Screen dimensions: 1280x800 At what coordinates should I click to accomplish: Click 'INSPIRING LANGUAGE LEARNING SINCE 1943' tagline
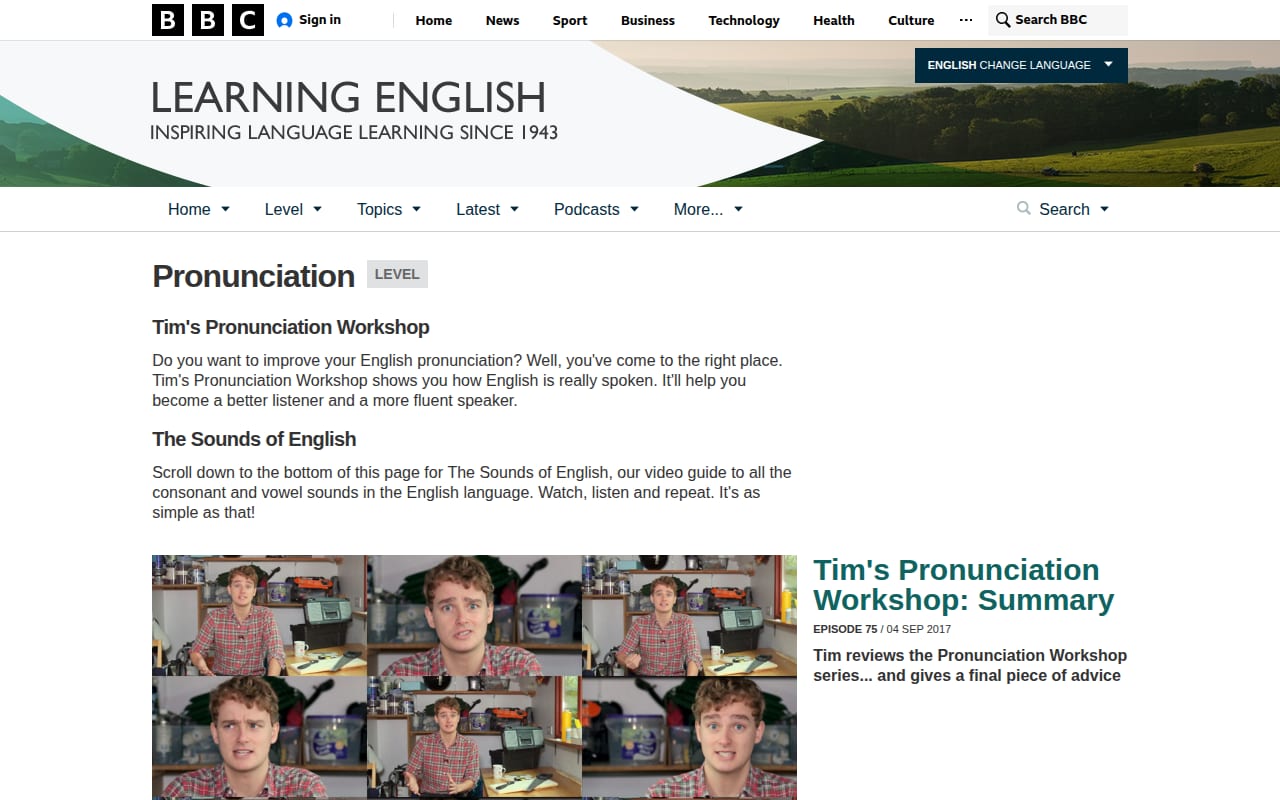tap(354, 132)
